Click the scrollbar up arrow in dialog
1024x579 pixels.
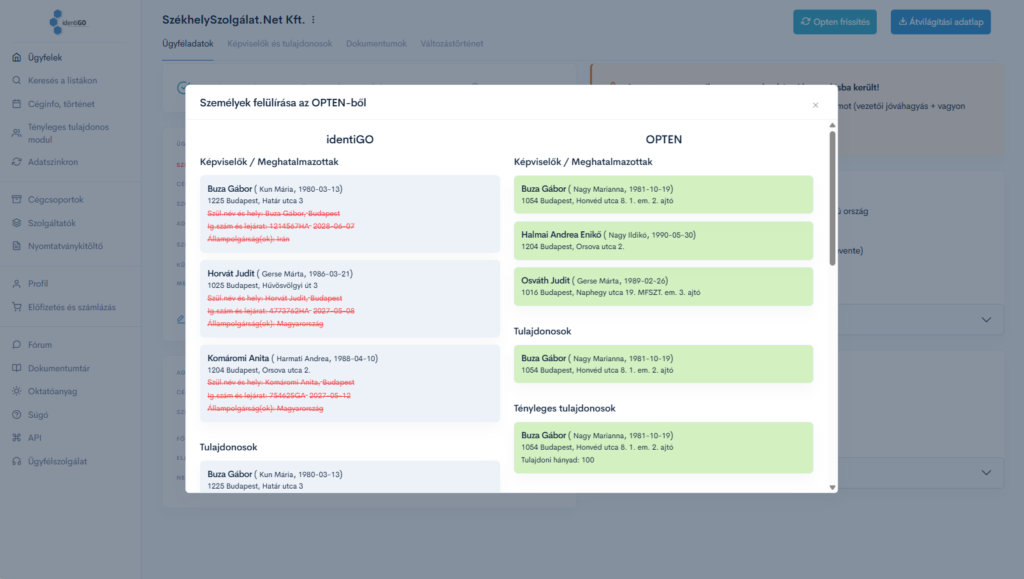click(832, 125)
